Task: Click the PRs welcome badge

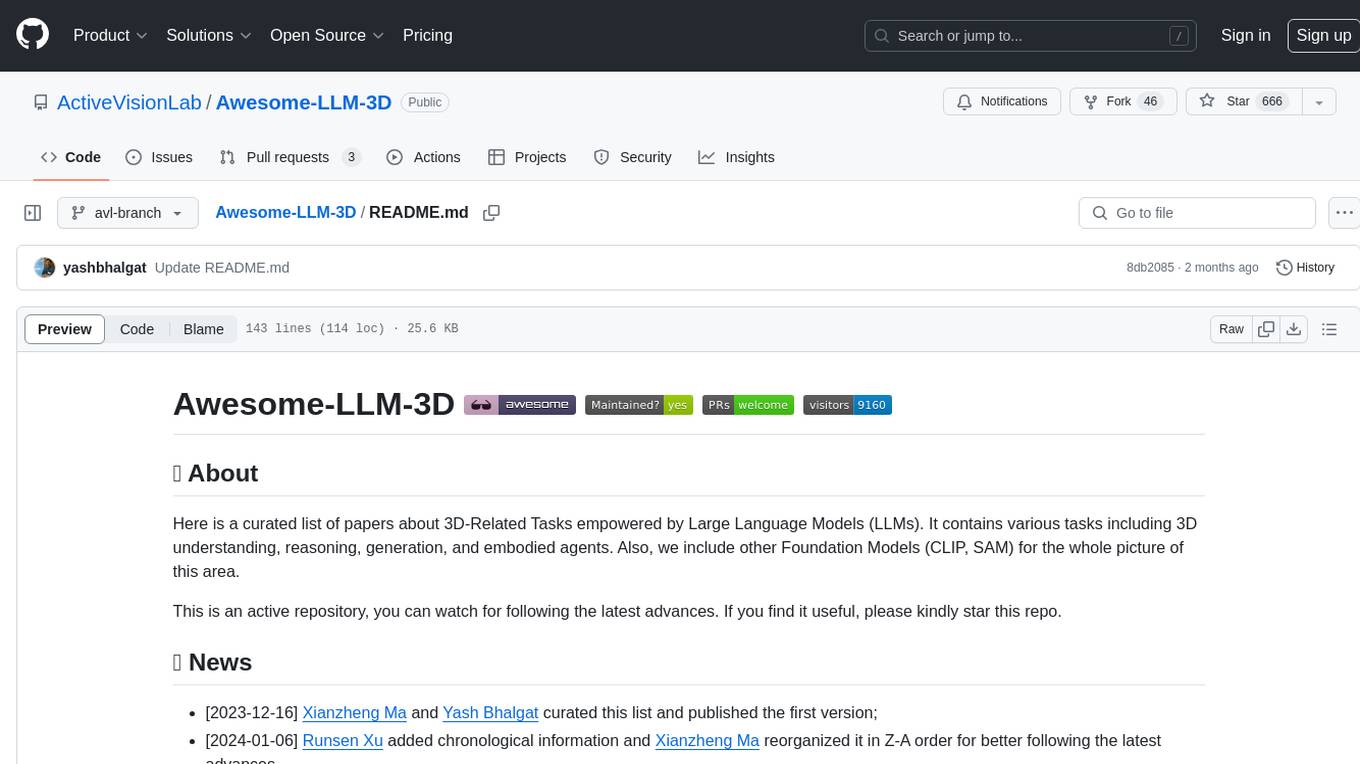Action: click(748, 405)
